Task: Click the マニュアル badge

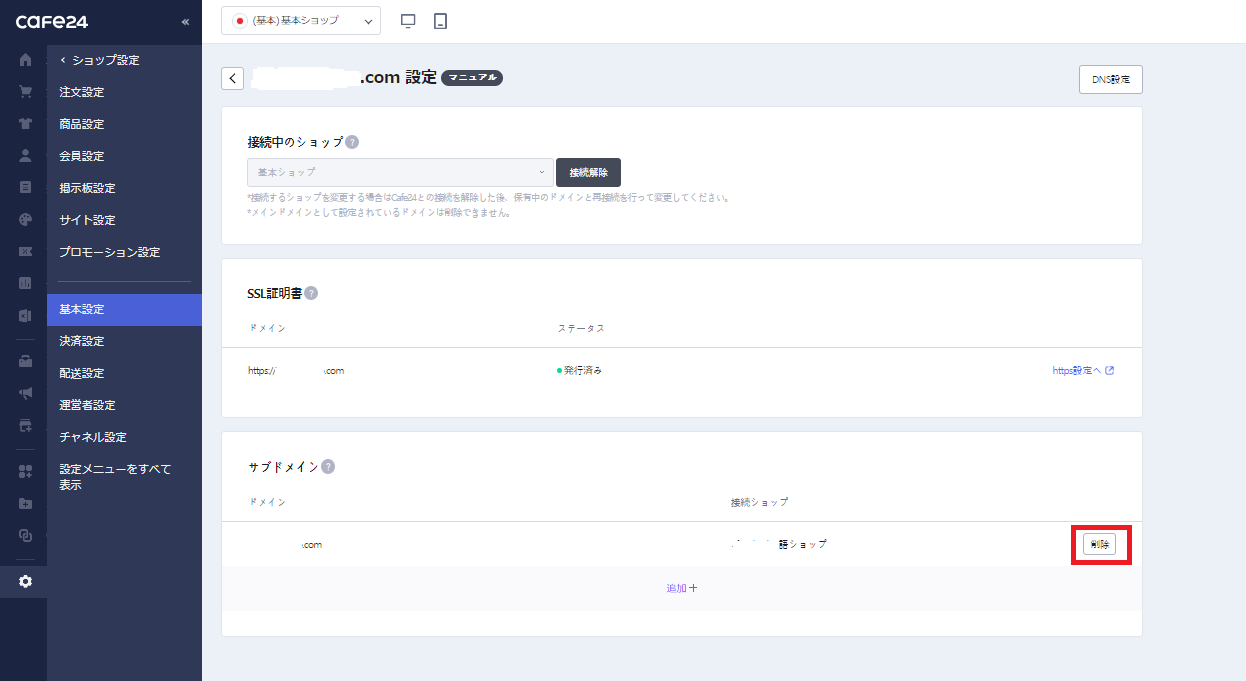Action: click(x=472, y=77)
